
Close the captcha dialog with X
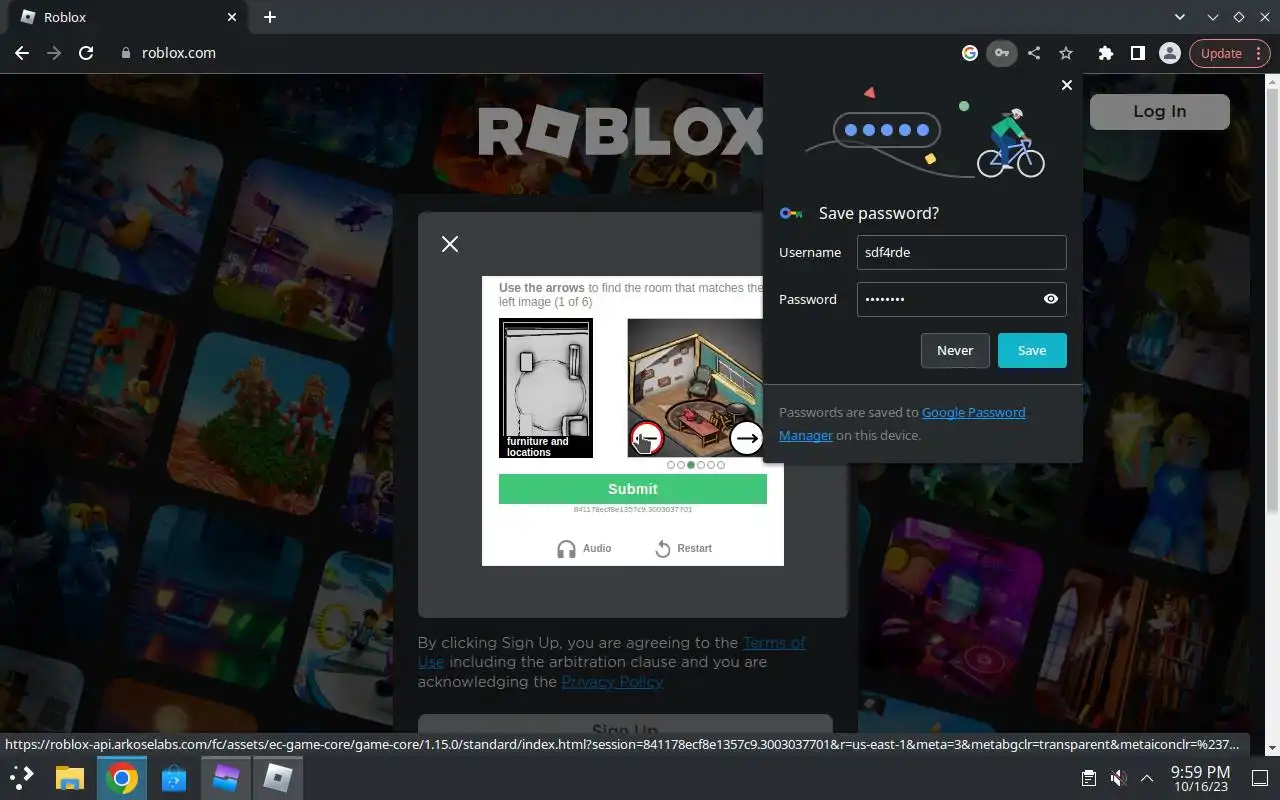(450, 244)
